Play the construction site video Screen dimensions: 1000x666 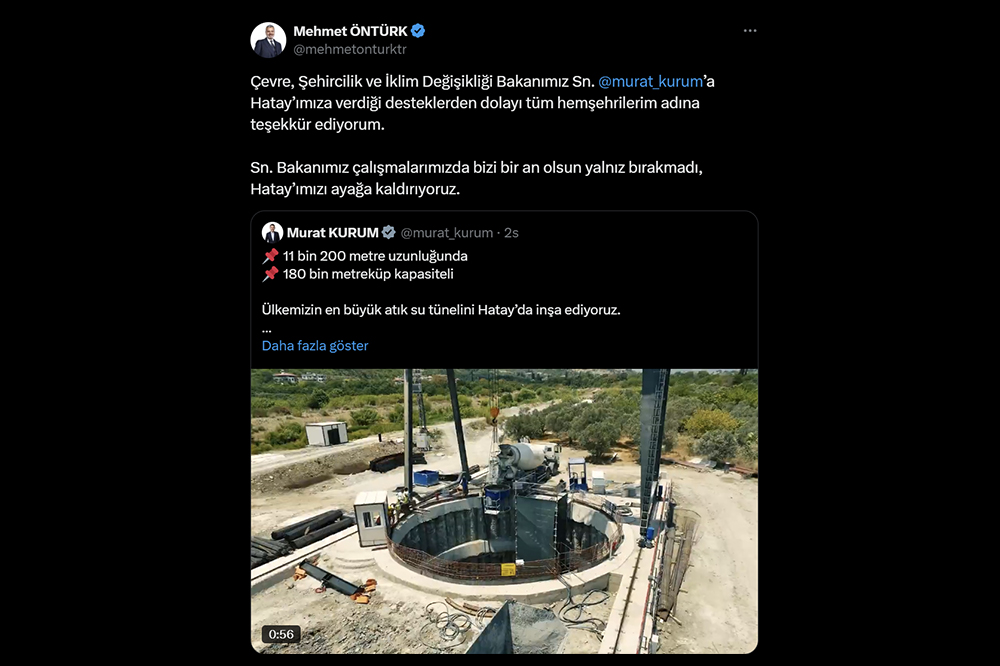tap(504, 511)
